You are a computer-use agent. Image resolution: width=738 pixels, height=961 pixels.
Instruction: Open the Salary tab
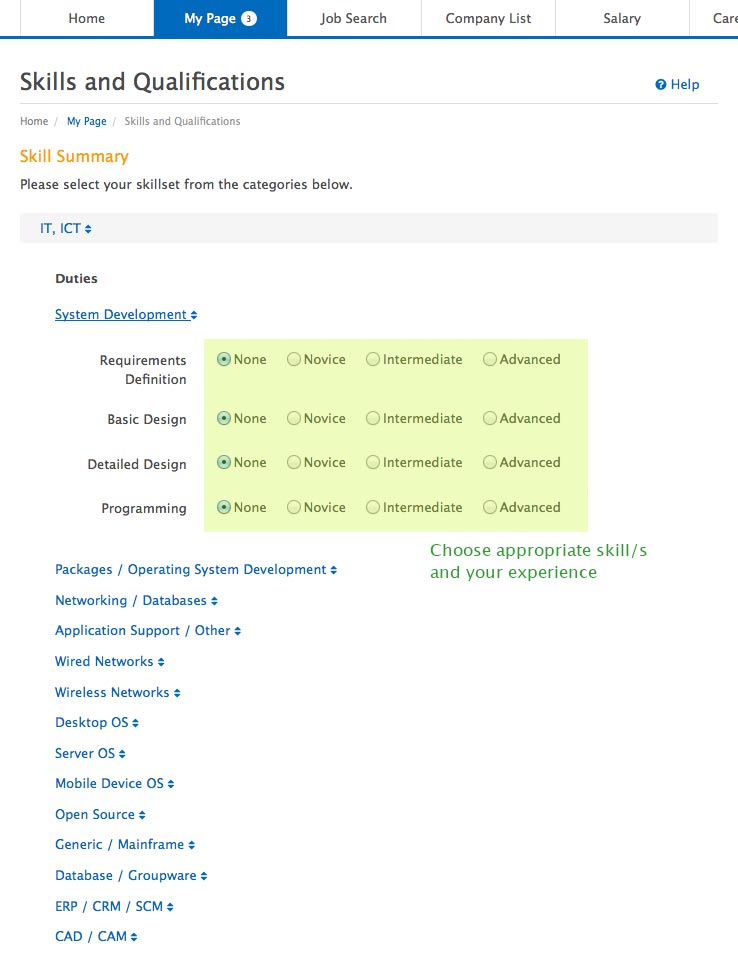click(x=622, y=18)
